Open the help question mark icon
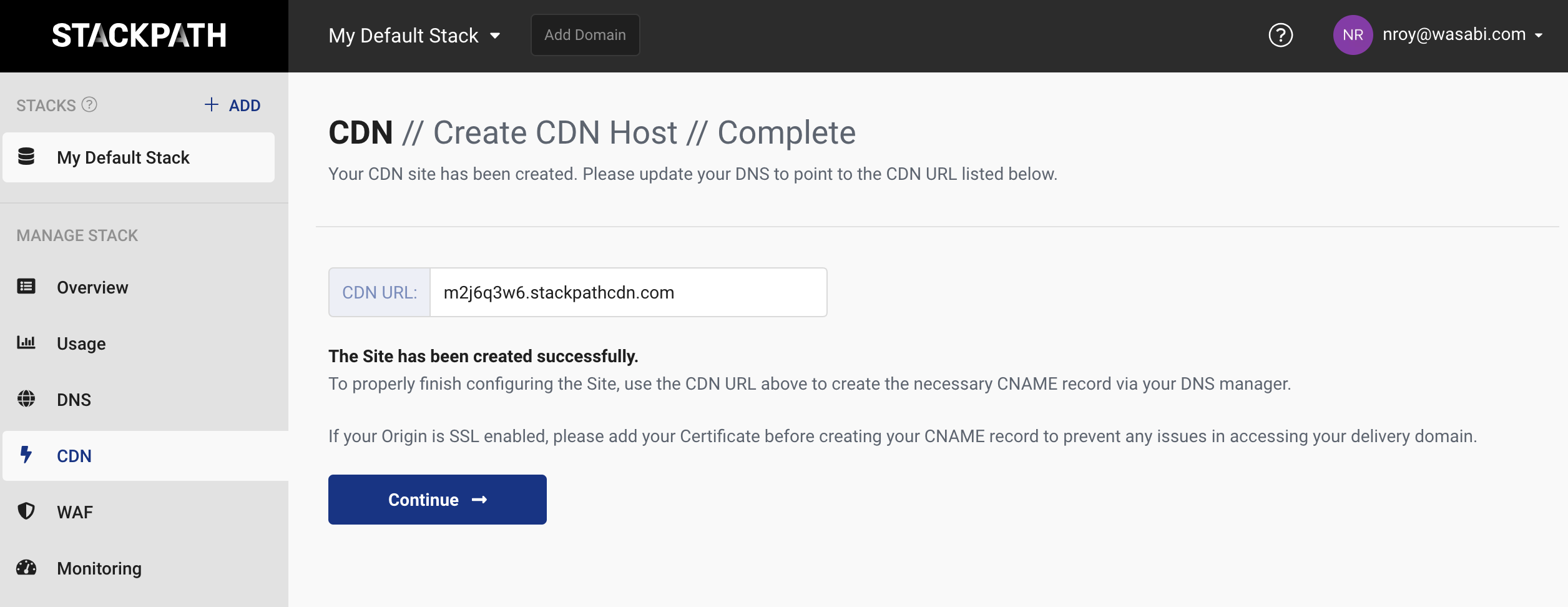The width and height of the screenshot is (1568, 607). pos(1280,35)
